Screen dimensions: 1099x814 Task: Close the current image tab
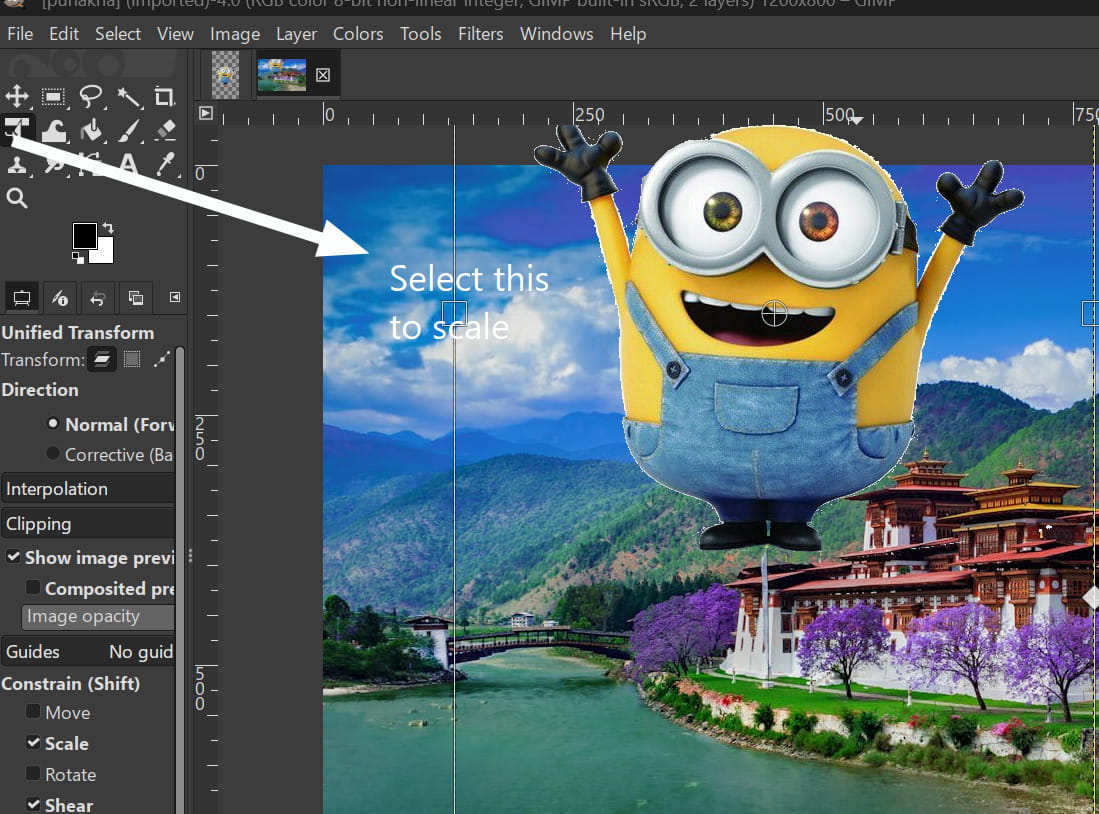point(322,75)
